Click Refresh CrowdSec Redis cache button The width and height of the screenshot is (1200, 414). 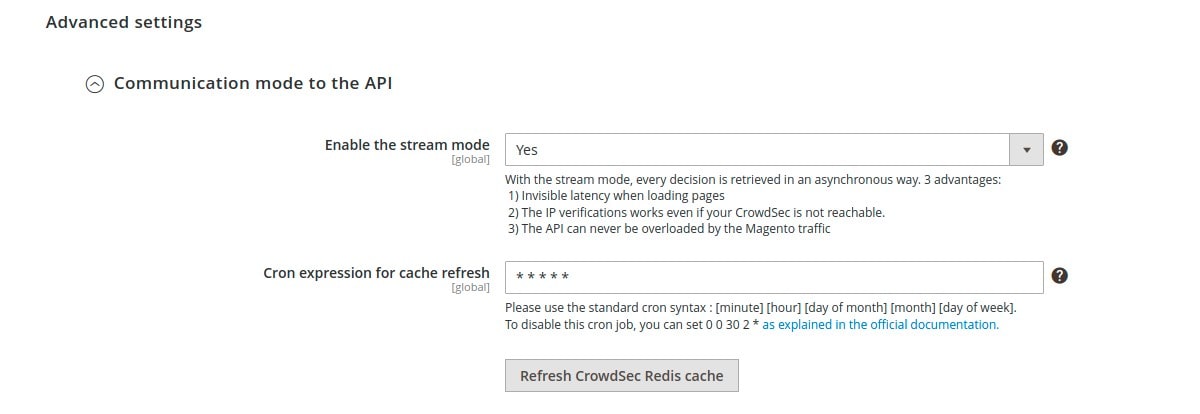pos(621,376)
